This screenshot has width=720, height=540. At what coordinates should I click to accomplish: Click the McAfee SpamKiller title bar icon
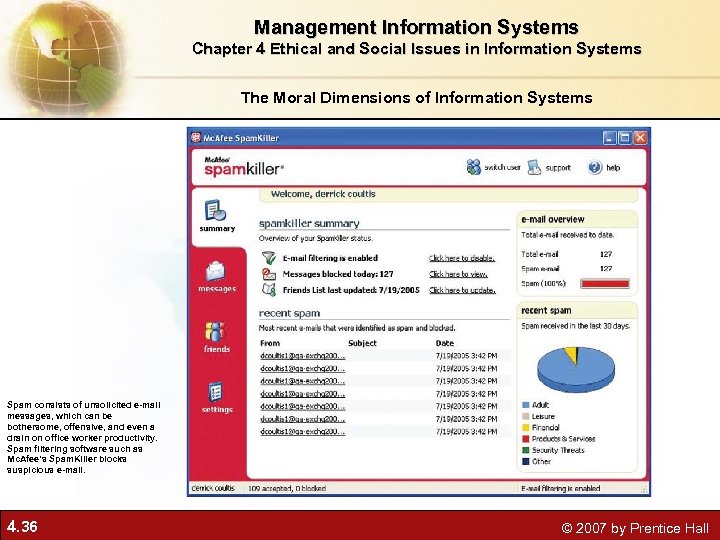tap(196, 137)
